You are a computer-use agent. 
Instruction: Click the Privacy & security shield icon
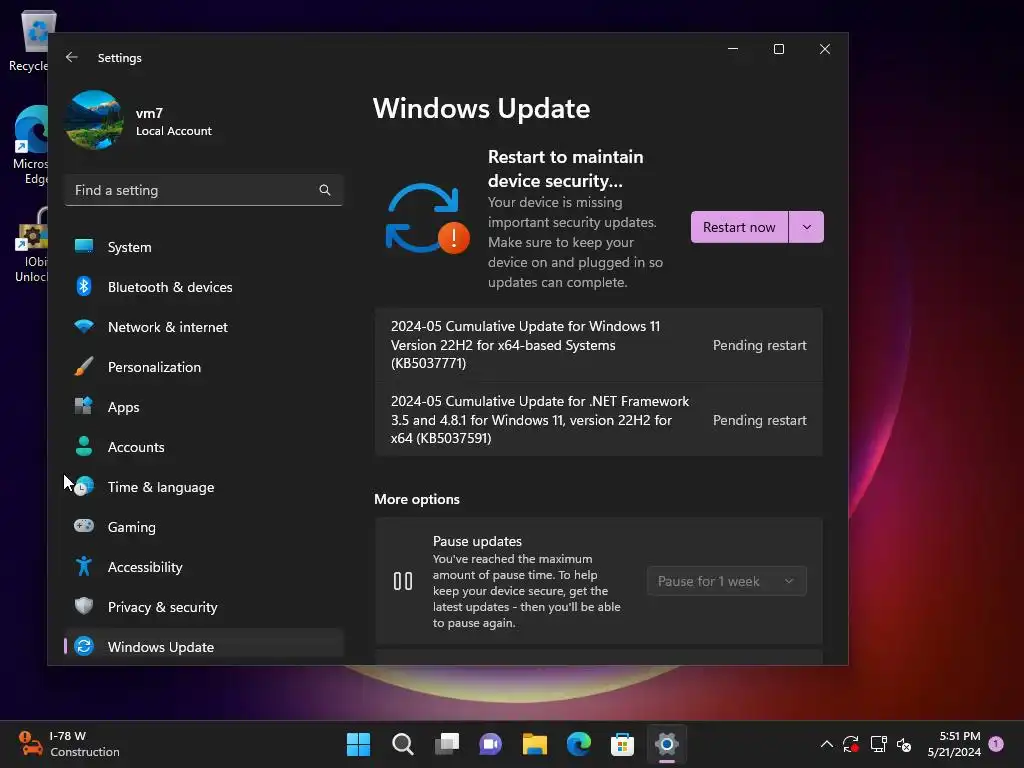click(84, 606)
